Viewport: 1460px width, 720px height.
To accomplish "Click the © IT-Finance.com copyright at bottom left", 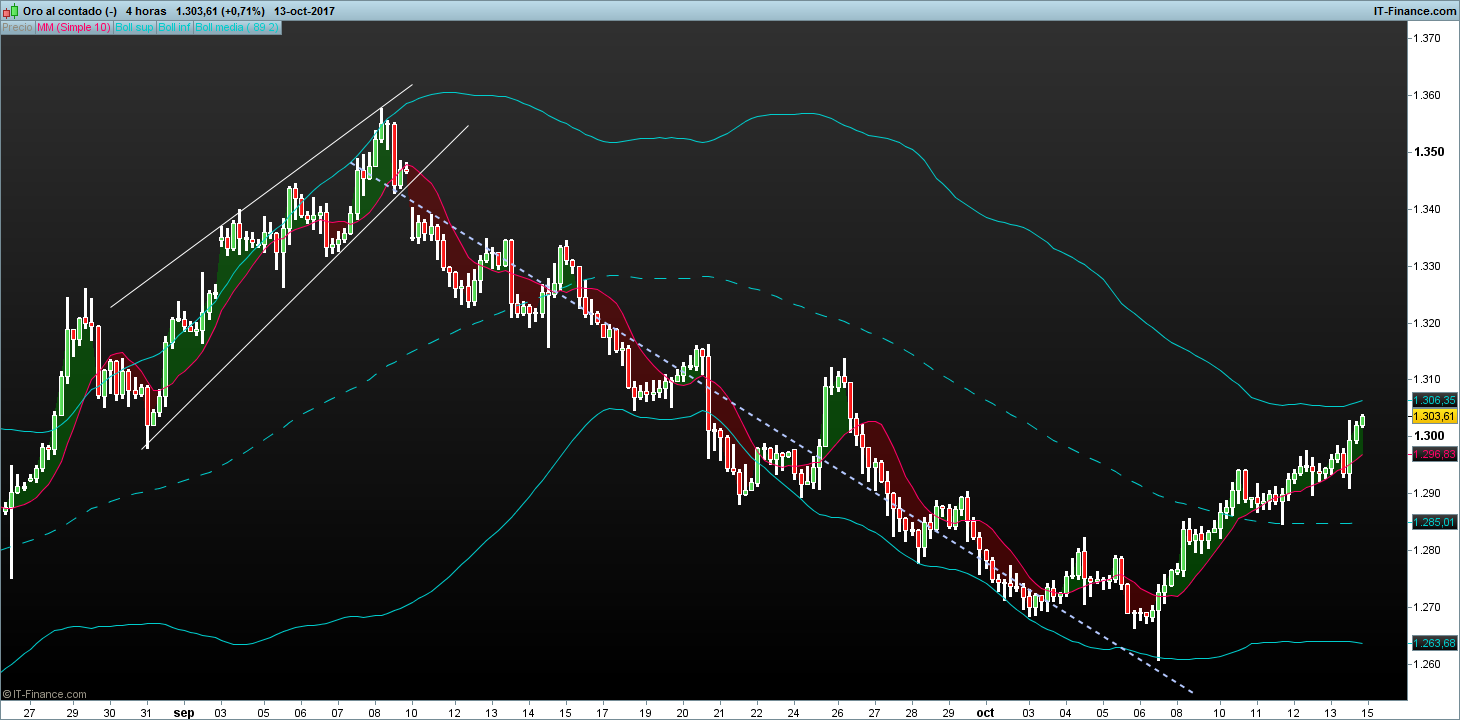I will 45,694.
